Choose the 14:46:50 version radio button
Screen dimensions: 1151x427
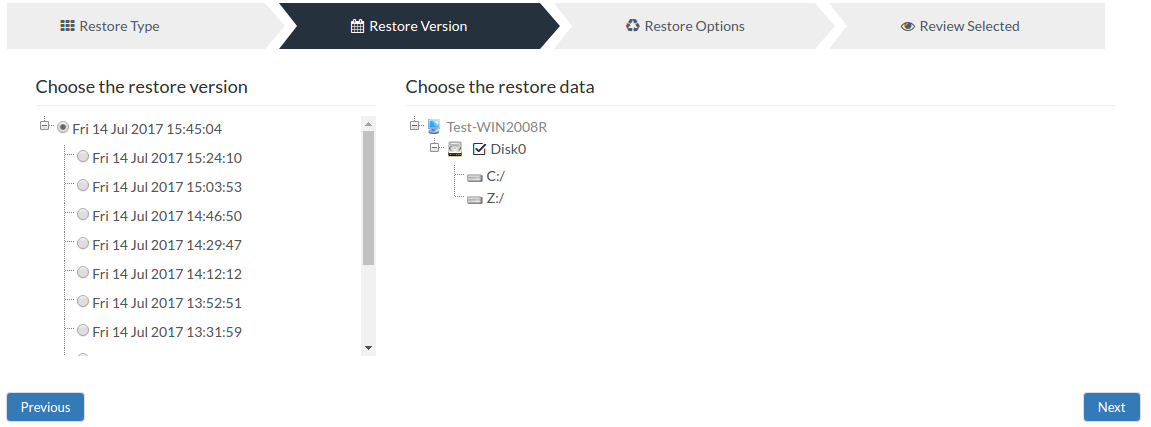tap(83, 214)
